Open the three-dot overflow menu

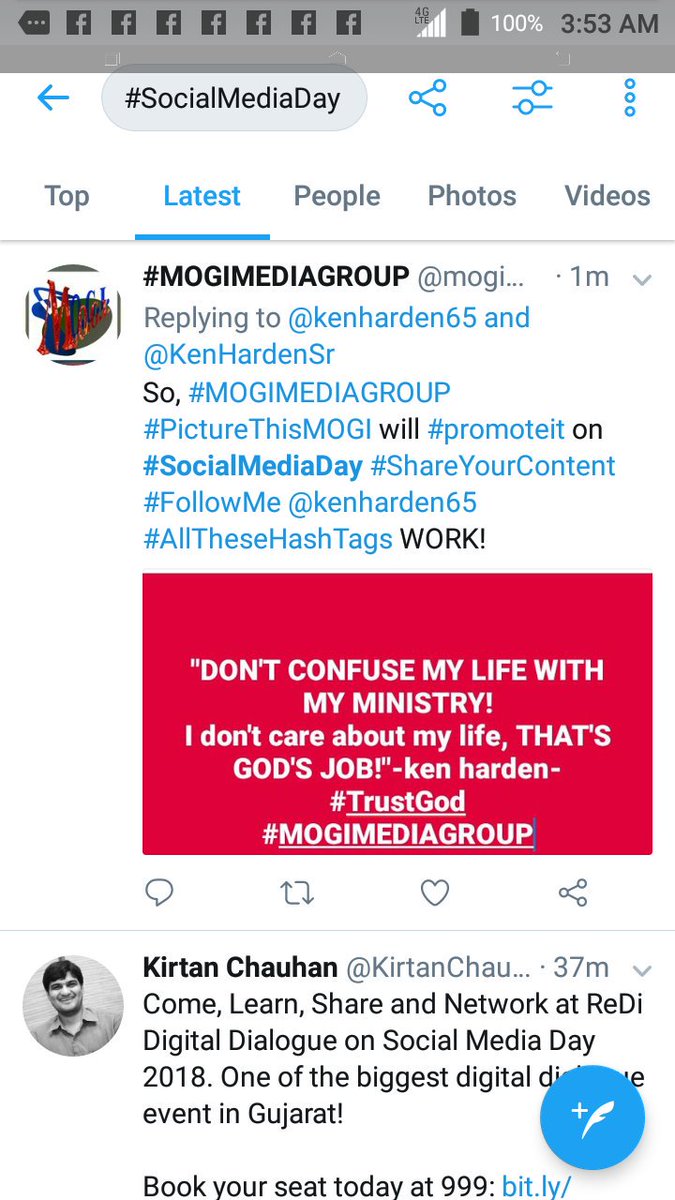point(629,98)
